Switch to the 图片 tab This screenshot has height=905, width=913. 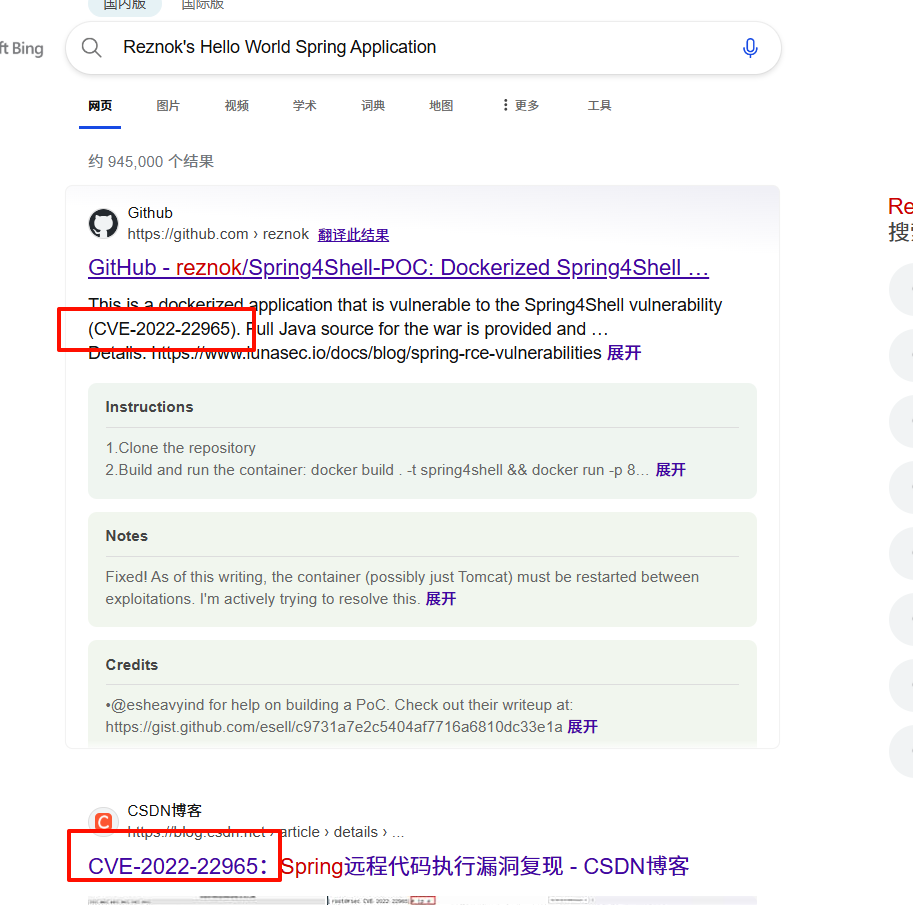pyautogui.click(x=168, y=105)
